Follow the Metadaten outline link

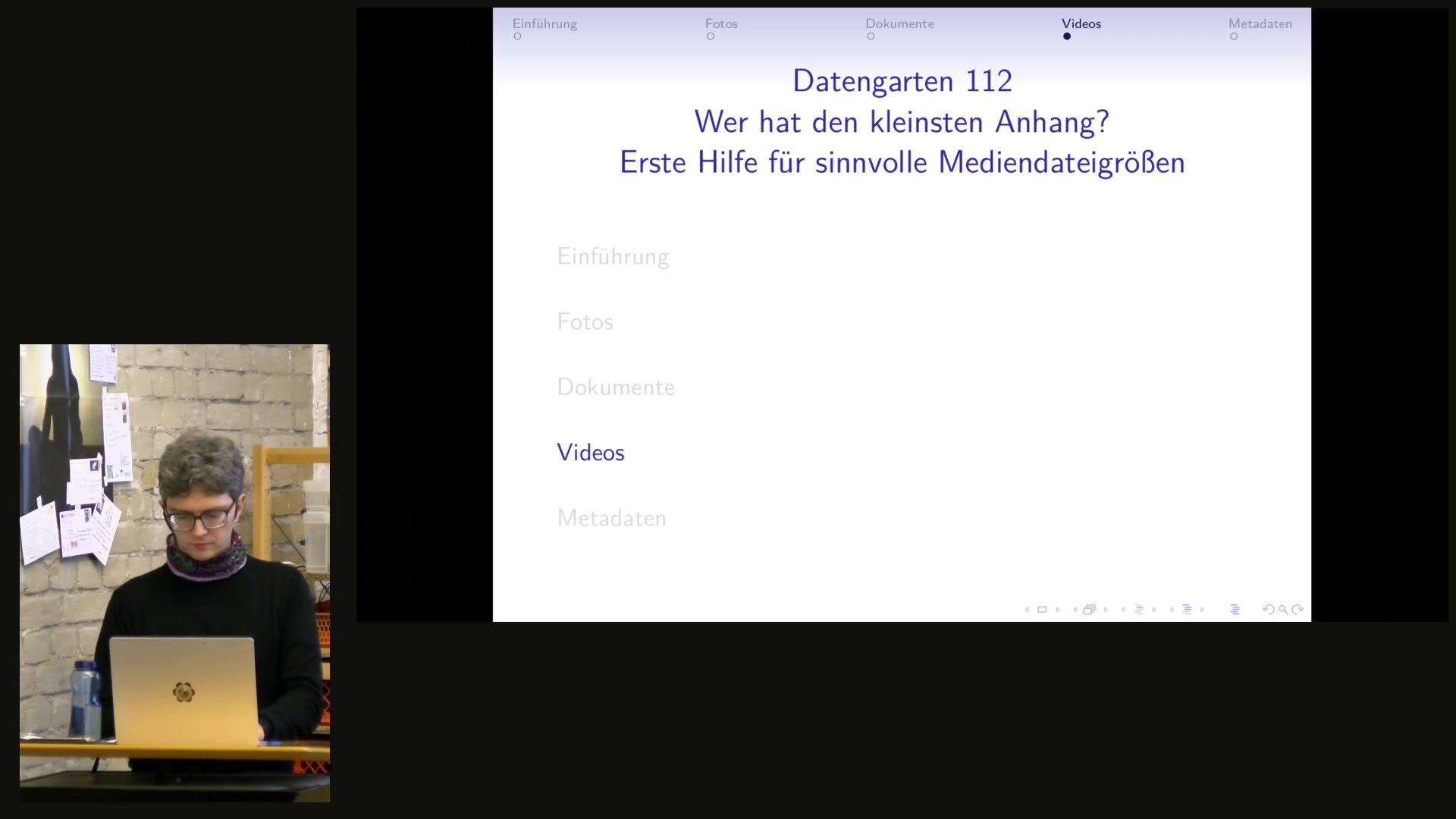coord(611,518)
